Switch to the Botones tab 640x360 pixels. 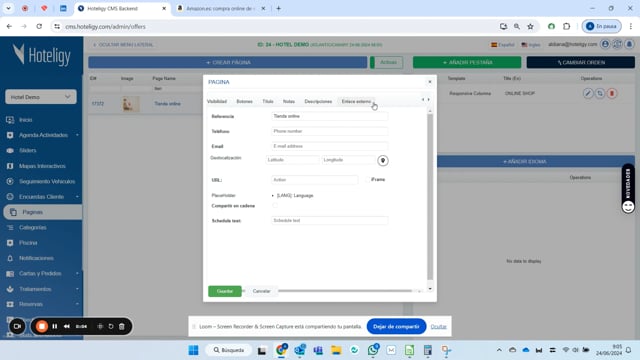point(244,102)
